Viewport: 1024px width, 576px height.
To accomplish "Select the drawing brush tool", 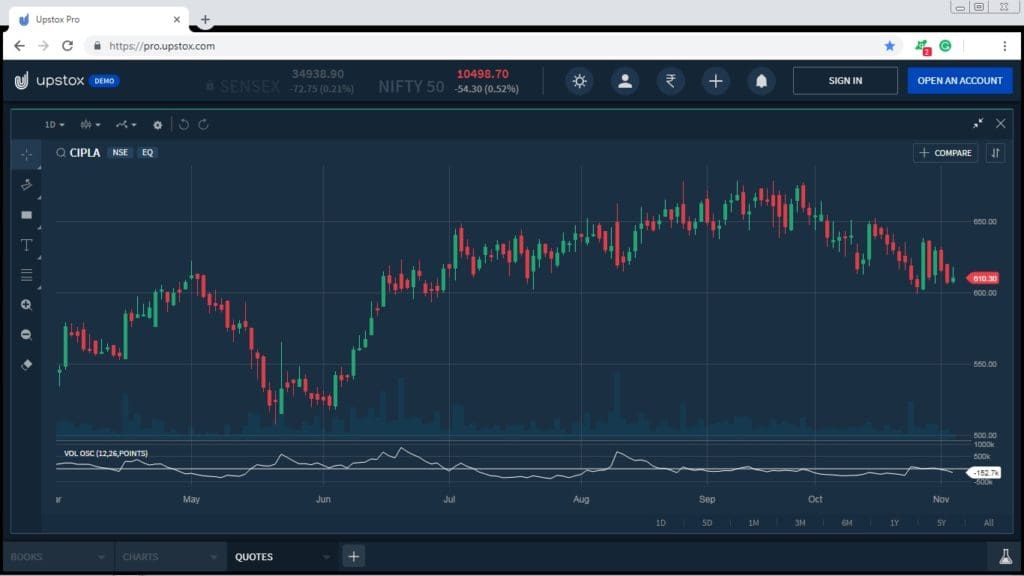I will 26,184.
